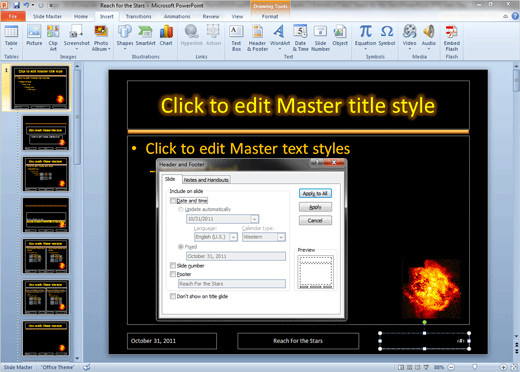The height and width of the screenshot is (372, 520).
Task: Click the Picture icon in Images group
Action: click(x=34, y=36)
